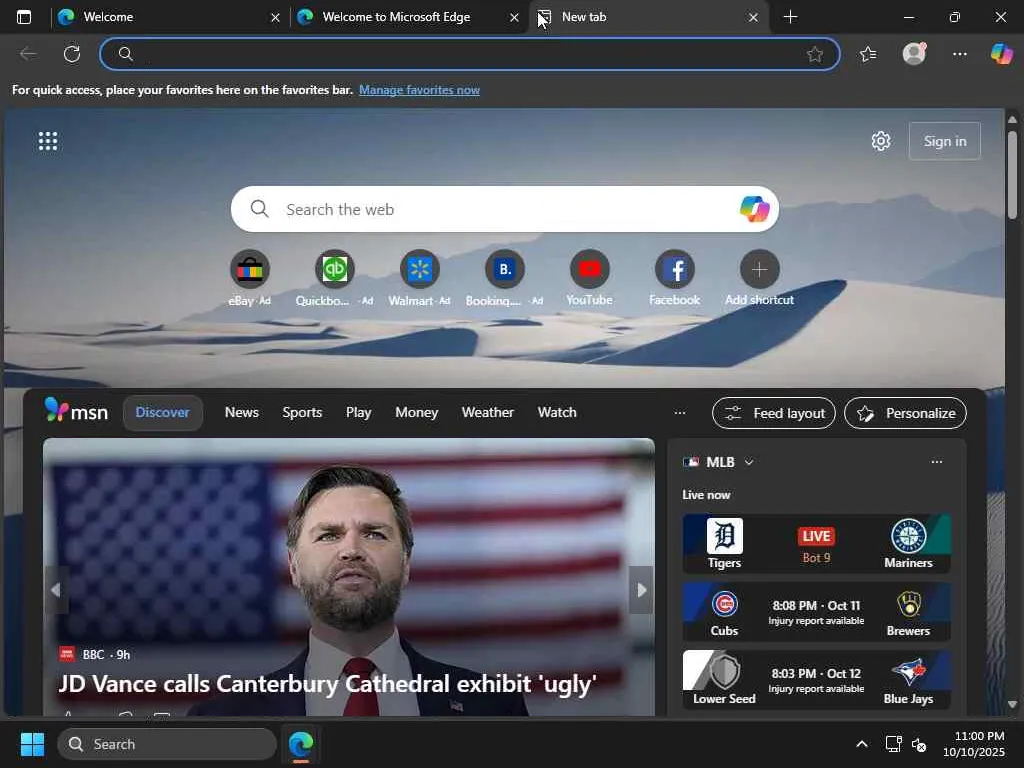Close the Welcome tab

click(x=276, y=18)
